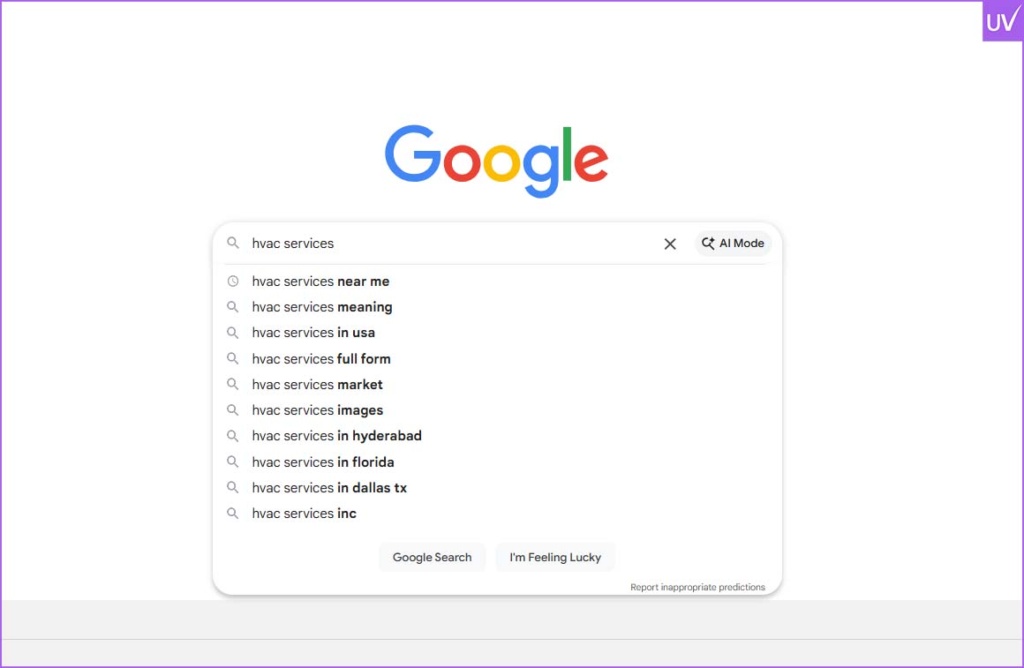Click the clock history icon beside 'near me'
This screenshot has height=668, width=1024.
coord(233,281)
